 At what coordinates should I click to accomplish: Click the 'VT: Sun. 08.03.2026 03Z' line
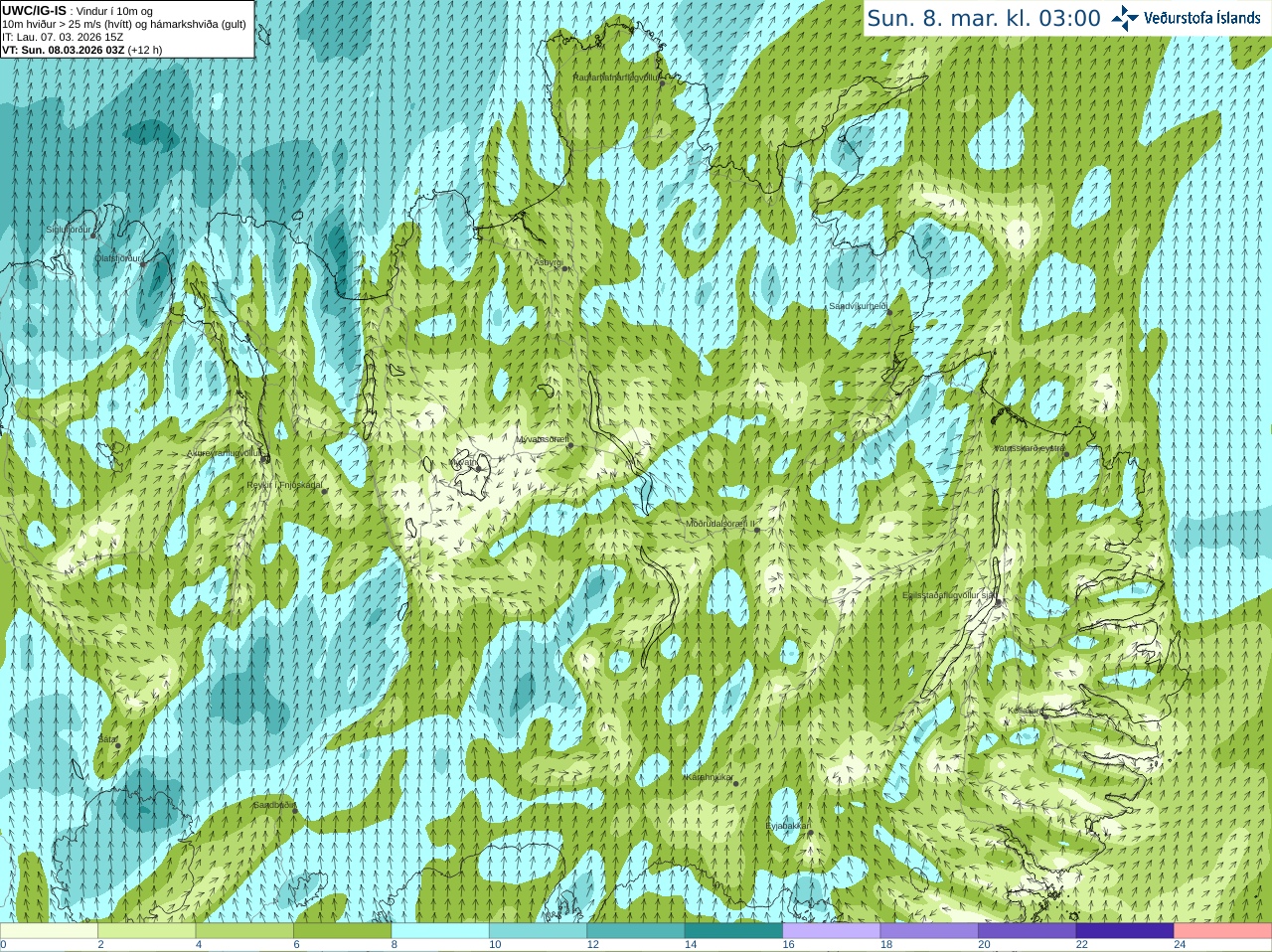(66, 50)
